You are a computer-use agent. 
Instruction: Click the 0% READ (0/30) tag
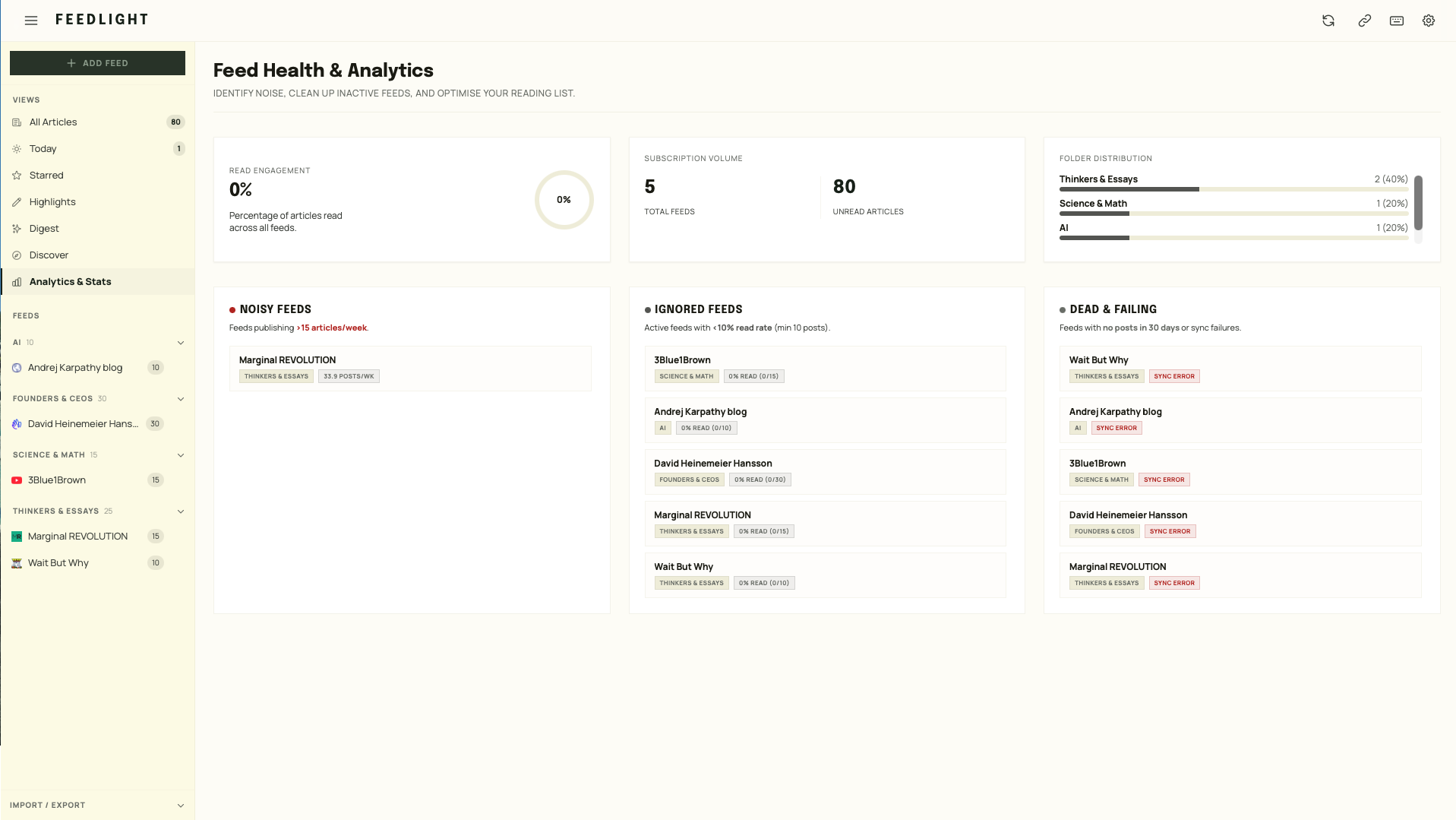pyautogui.click(x=760, y=480)
